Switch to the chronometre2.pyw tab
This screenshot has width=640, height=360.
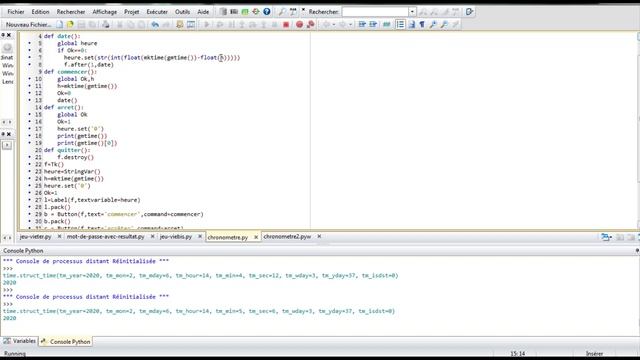287,237
